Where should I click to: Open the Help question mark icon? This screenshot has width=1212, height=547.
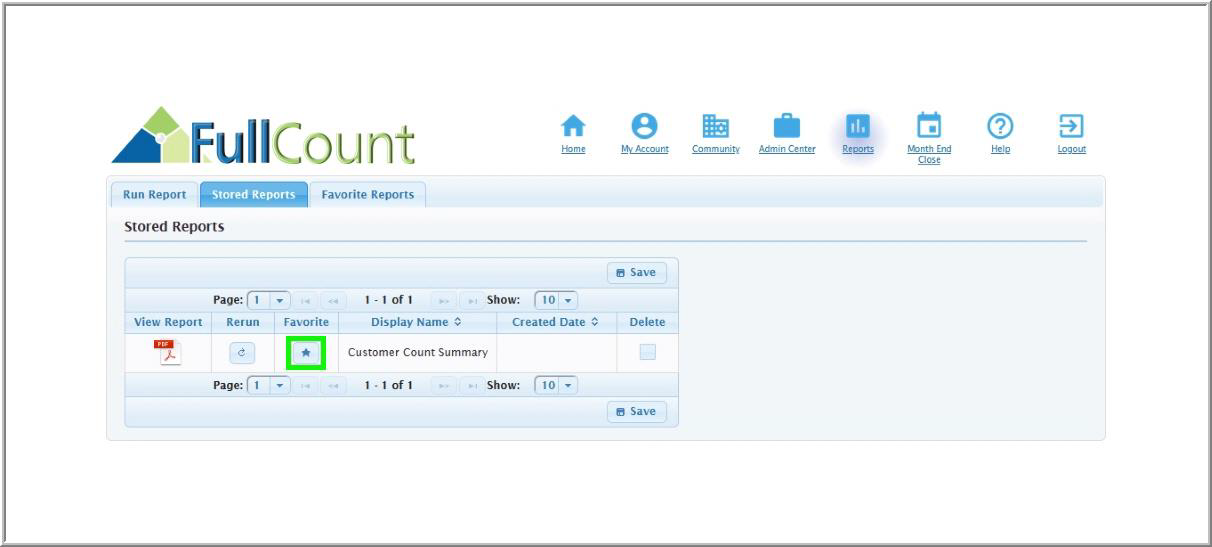tap(1000, 127)
